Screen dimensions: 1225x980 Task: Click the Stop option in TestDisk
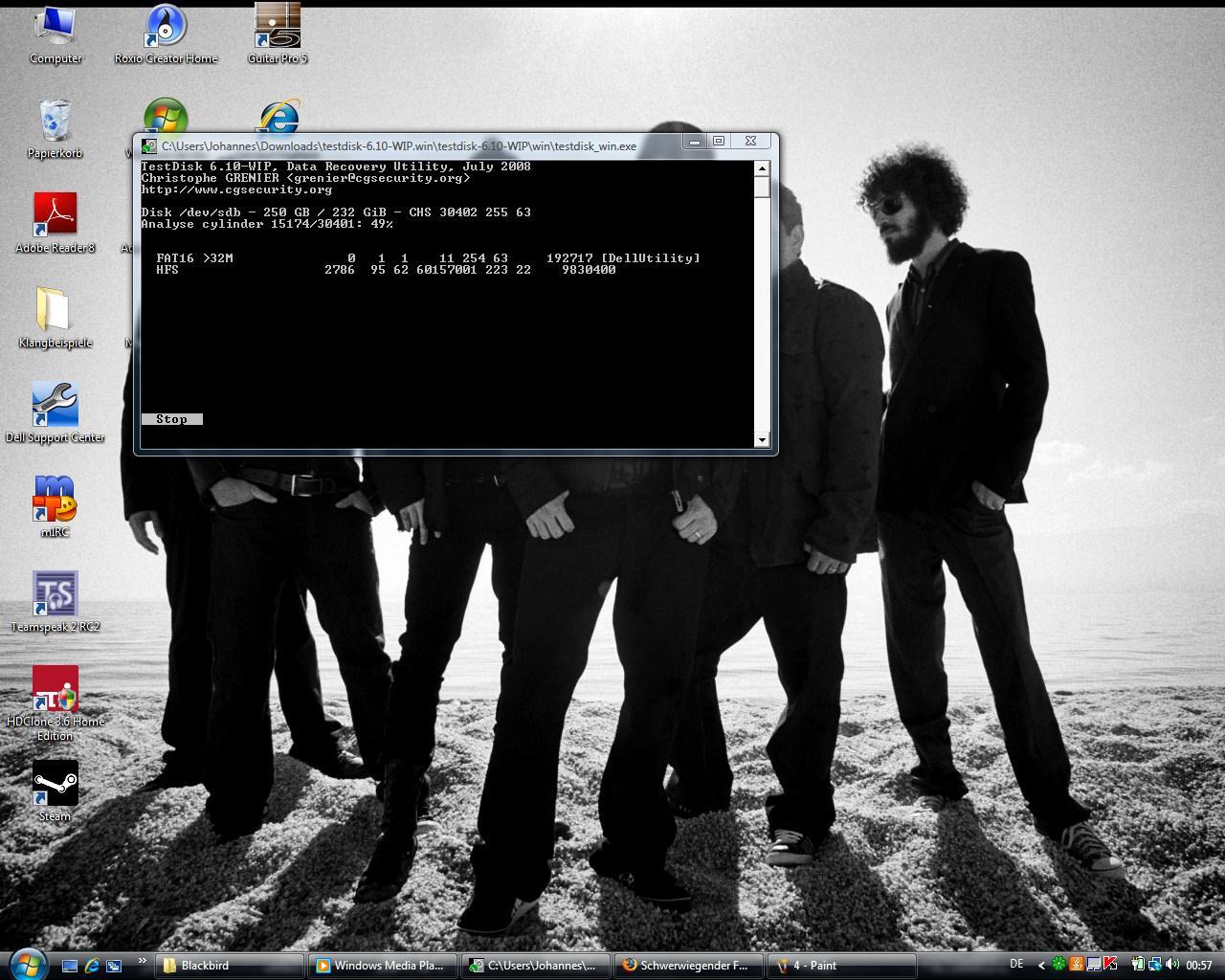pyautogui.click(x=171, y=419)
